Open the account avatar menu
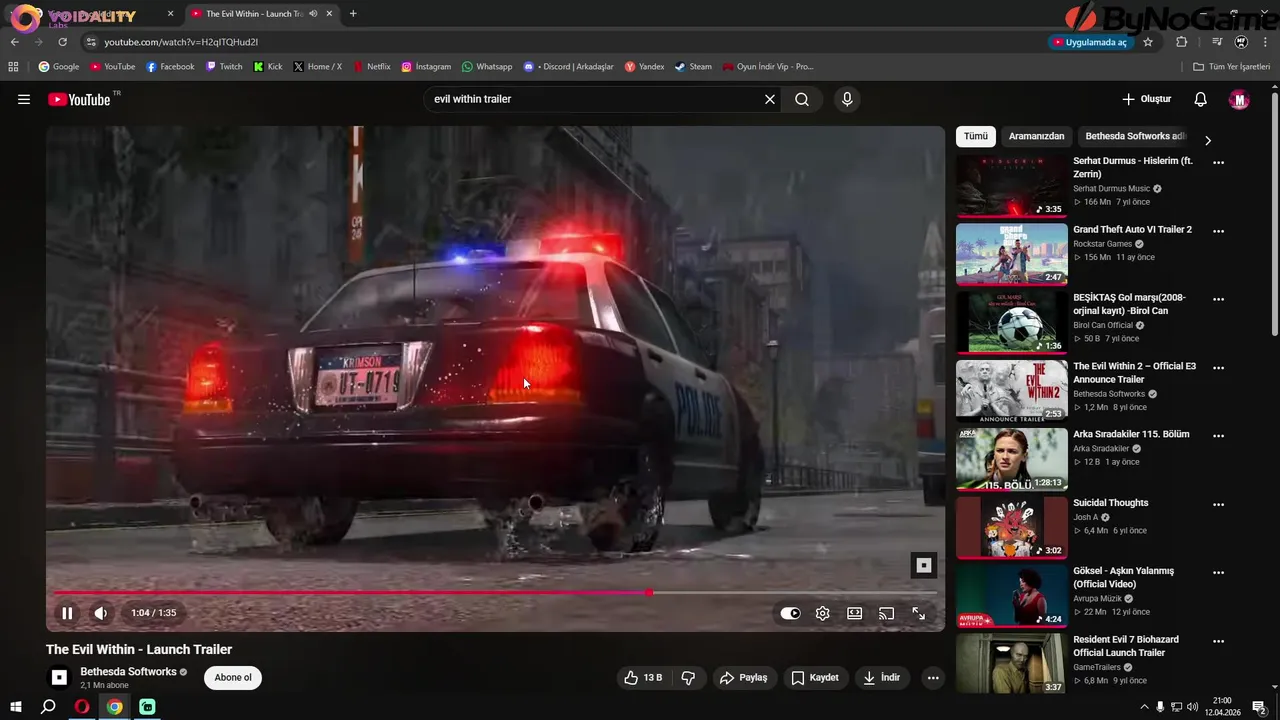Image resolution: width=1280 pixels, height=720 pixels. tap(1239, 99)
